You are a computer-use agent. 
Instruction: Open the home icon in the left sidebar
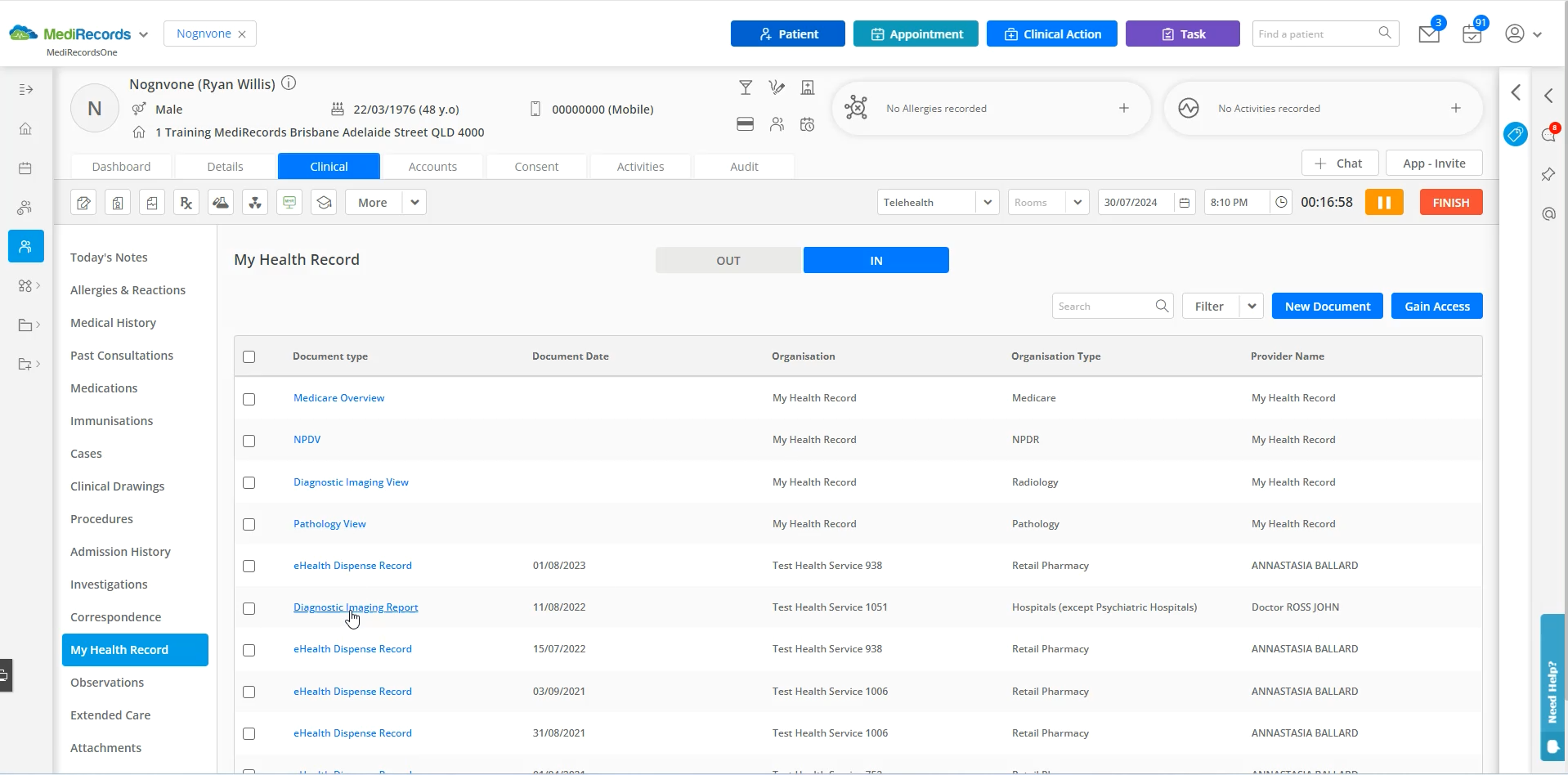pyautogui.click(x=25, y=128)
